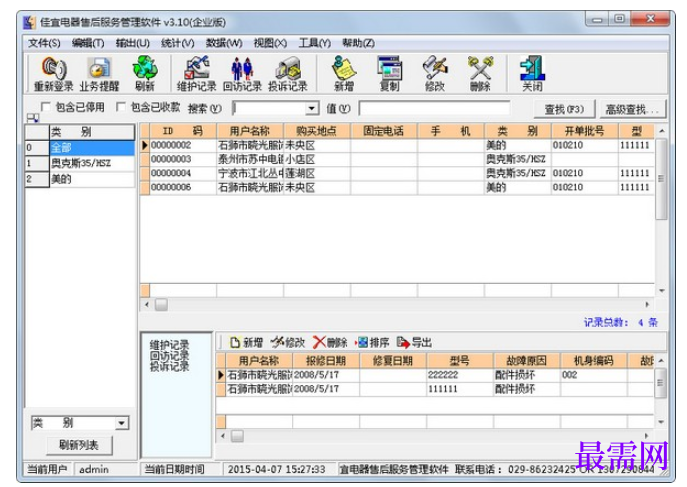Open the 类别 dropdown at bottom left
This screenshot has height=487, width=687.
coord(121,423)
